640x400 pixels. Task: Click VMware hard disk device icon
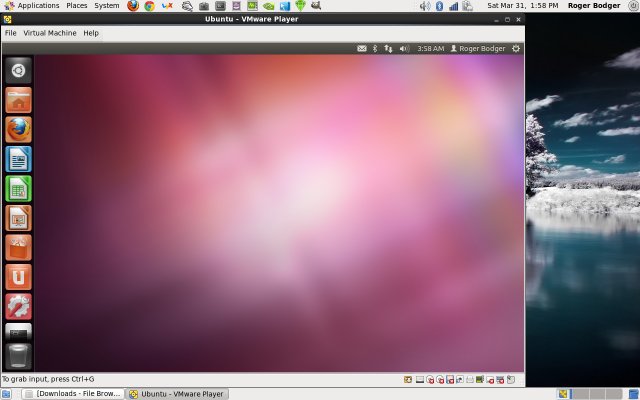(x=420, y=380)
